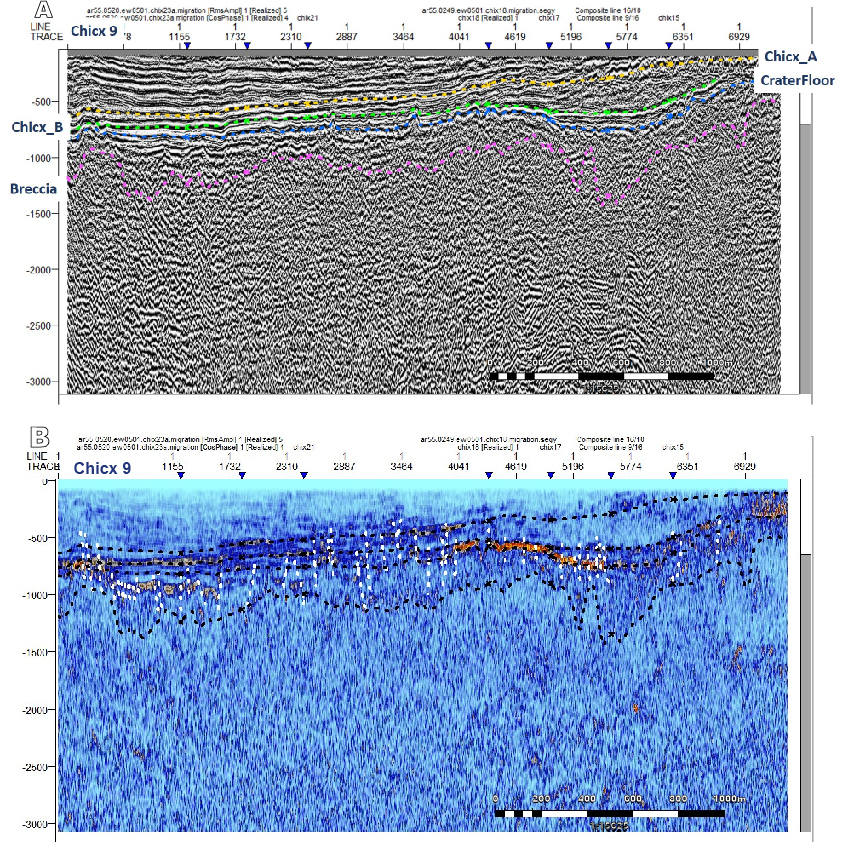Select the blue triangle marker near trace 5774 in panel B

tap(611, 476)
